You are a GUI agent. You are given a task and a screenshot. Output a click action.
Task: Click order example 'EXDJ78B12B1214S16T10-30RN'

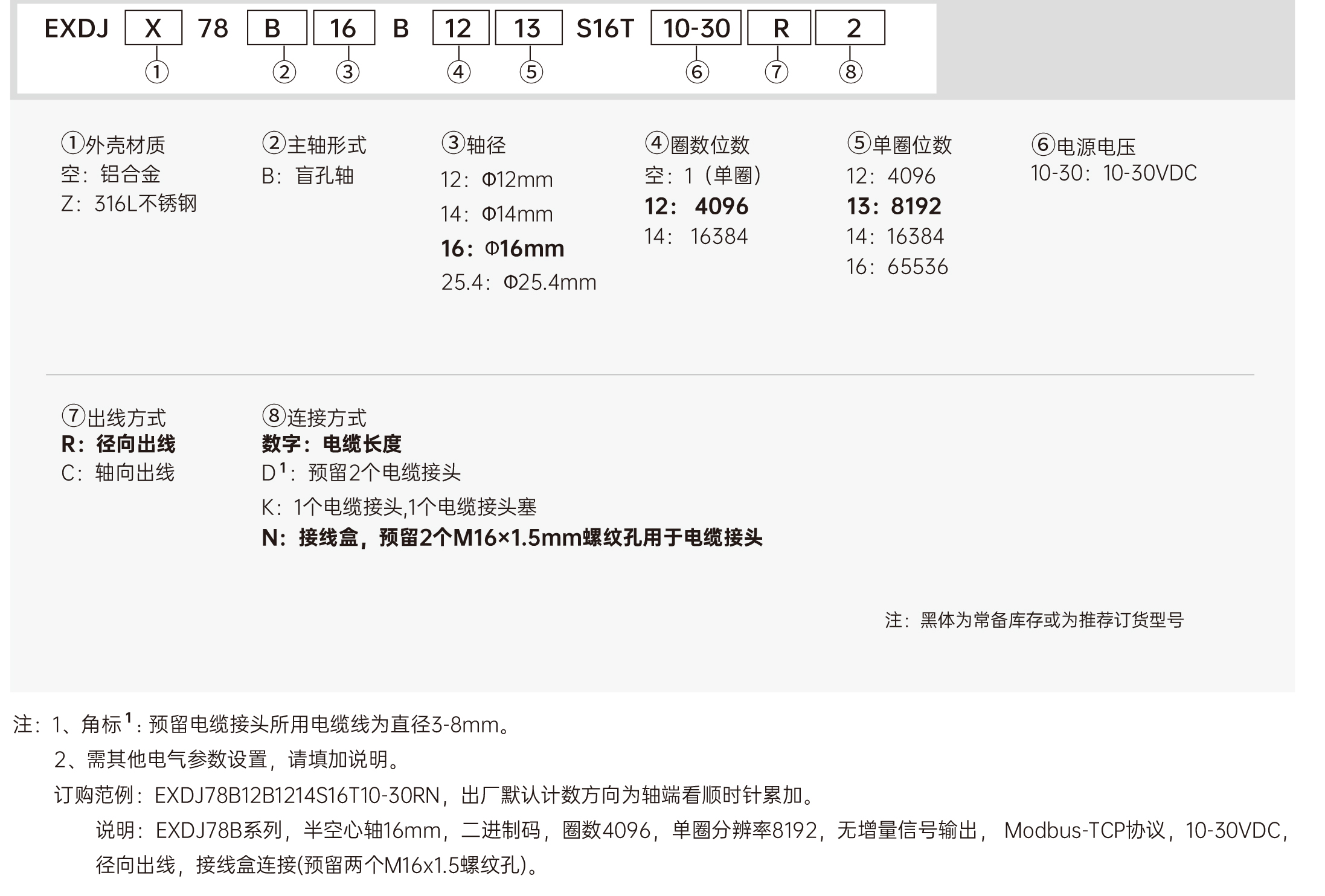pyautogui.click(x=297, y=795)
